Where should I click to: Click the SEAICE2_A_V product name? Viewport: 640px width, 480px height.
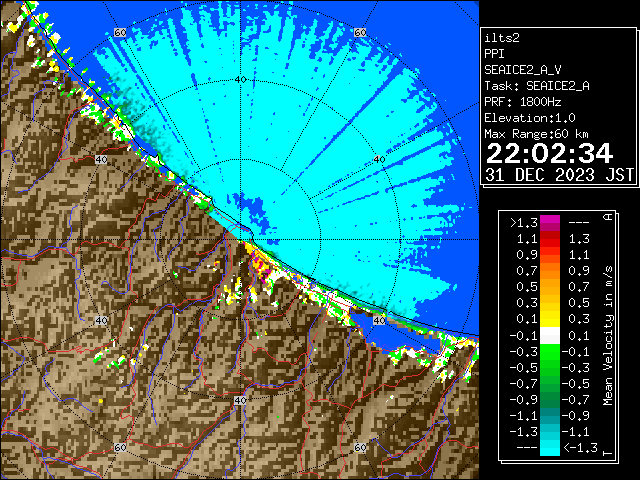point(523,70)
